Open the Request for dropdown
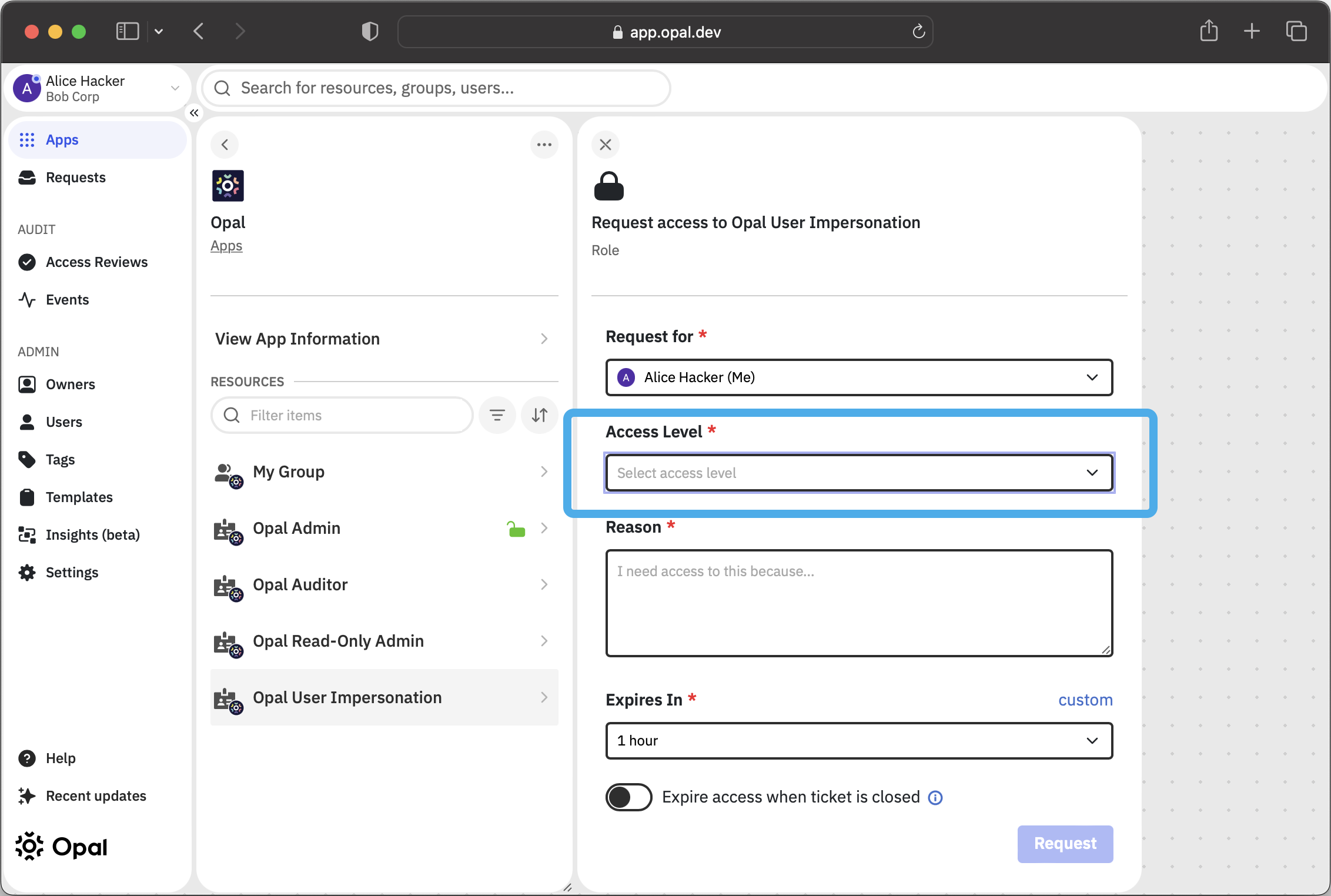 tap(859, 377)
